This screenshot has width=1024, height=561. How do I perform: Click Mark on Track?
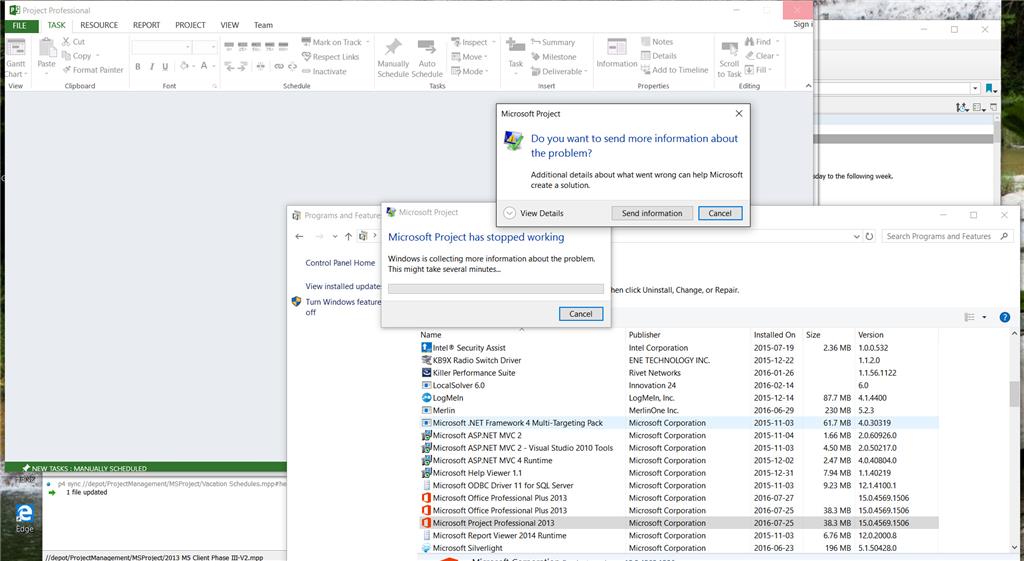332,42
